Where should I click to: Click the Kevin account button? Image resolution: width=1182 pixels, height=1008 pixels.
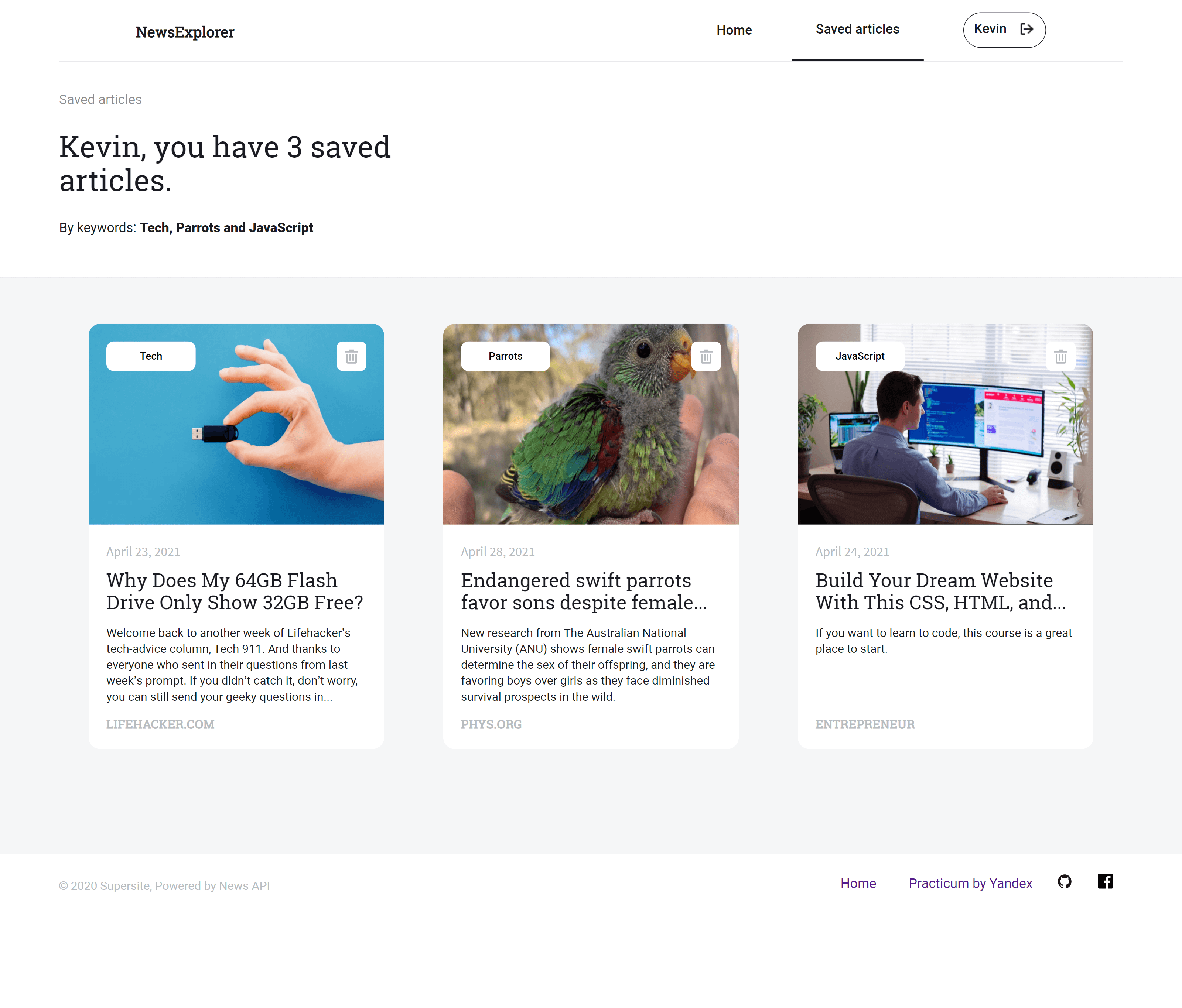click(x=1004, y=30)
